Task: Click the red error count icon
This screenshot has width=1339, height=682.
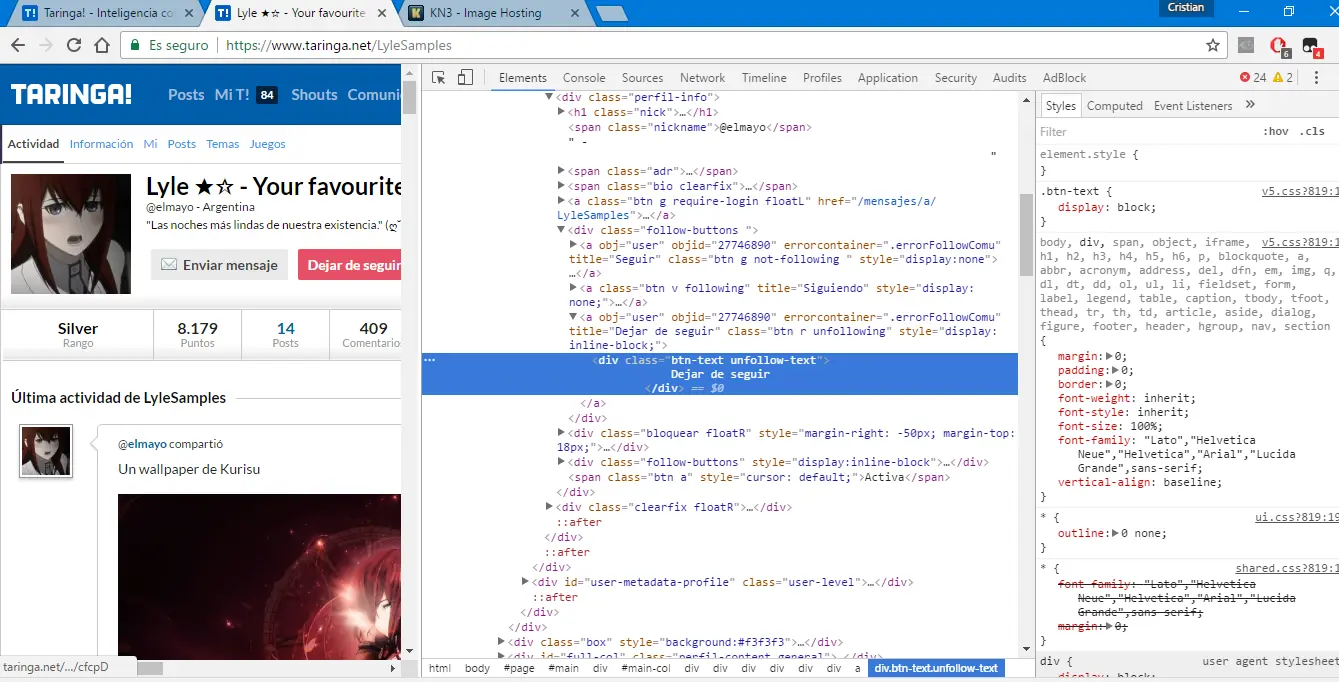Action: [1245, 78]
